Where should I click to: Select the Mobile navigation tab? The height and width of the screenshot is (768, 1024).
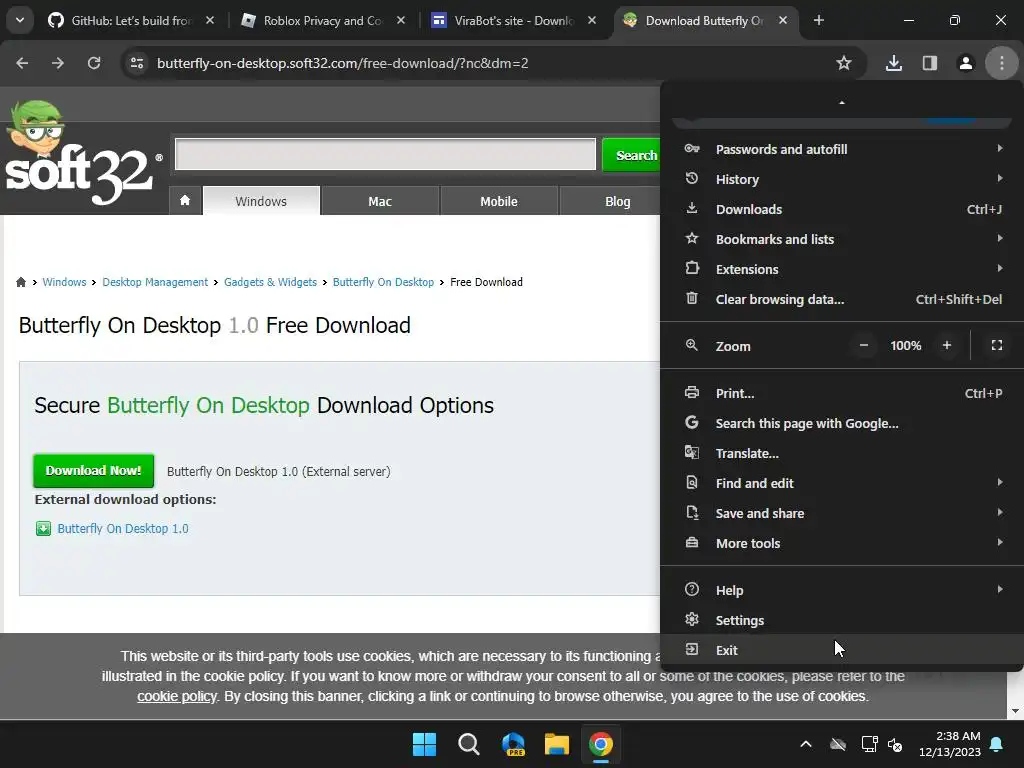[x=499, y=201]
